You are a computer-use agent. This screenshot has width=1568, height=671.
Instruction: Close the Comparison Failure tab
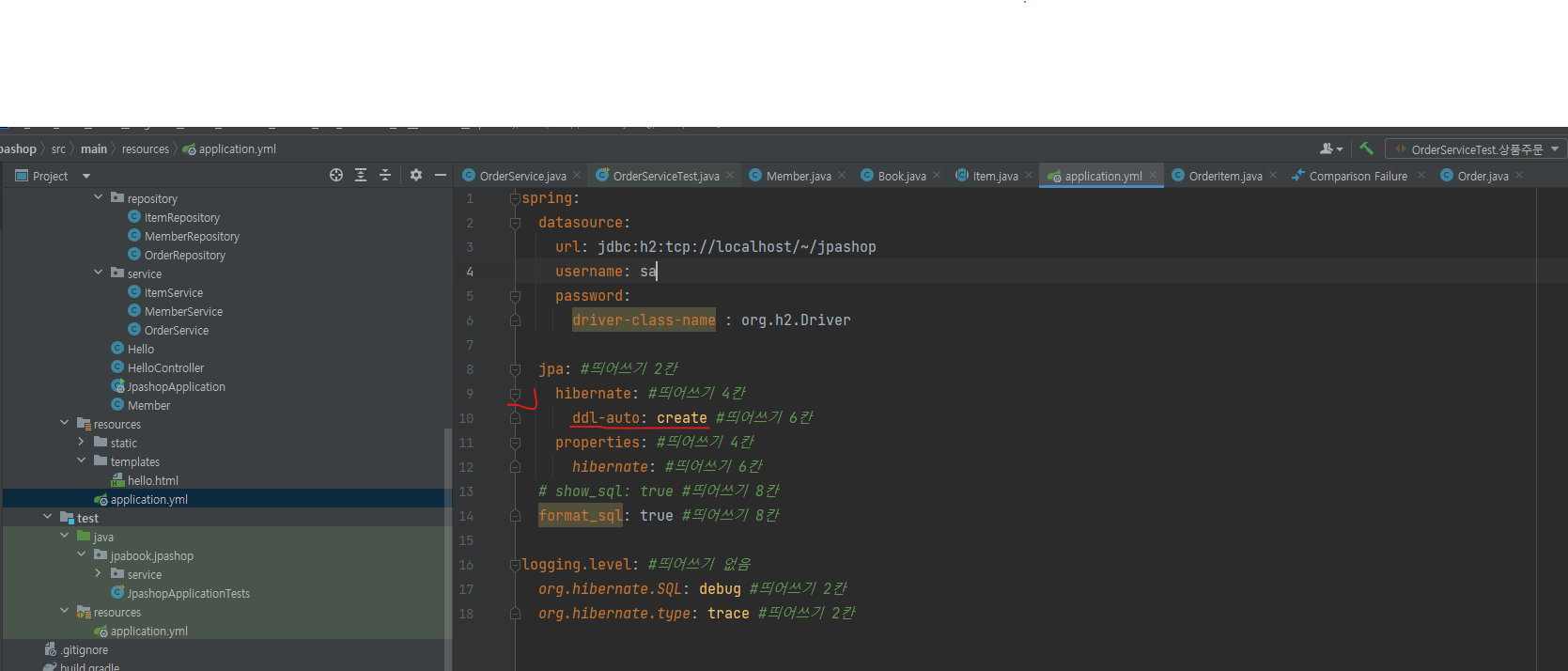click(1421, 176)
